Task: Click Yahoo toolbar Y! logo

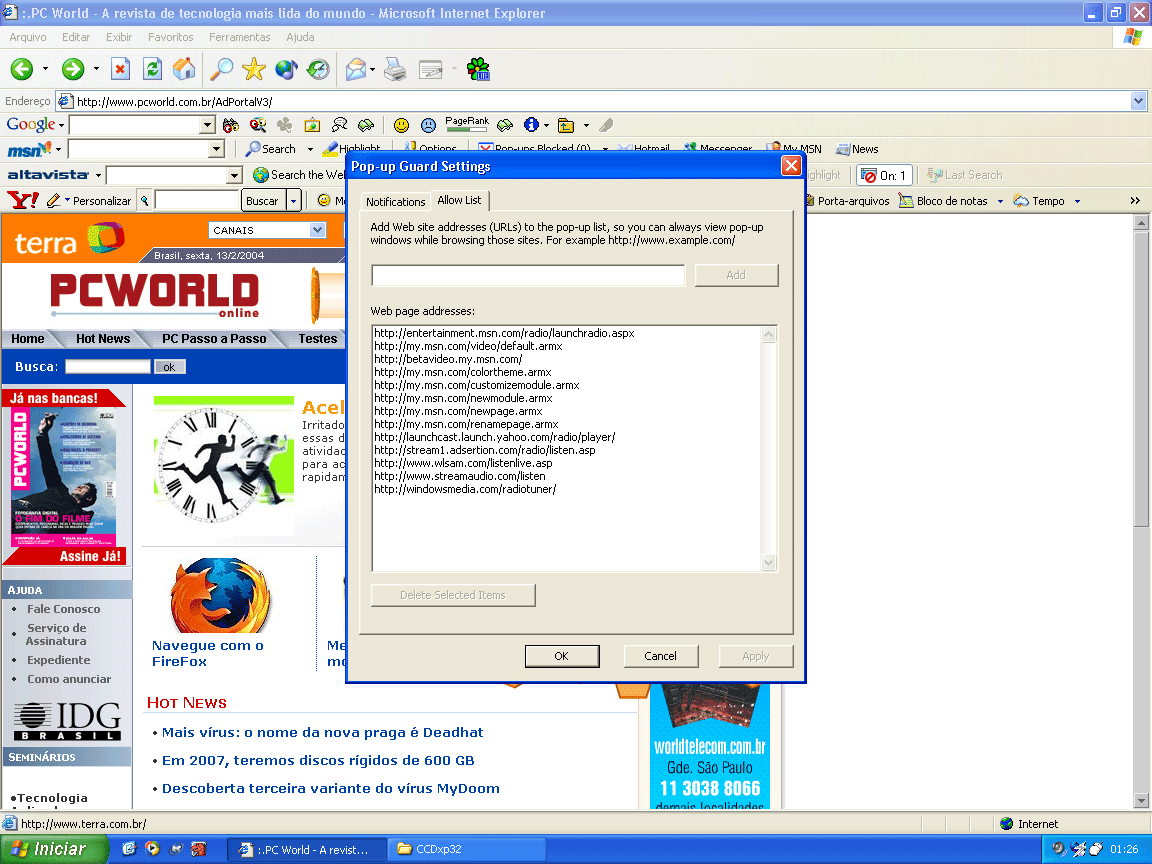Action: (x=23, y=200)
